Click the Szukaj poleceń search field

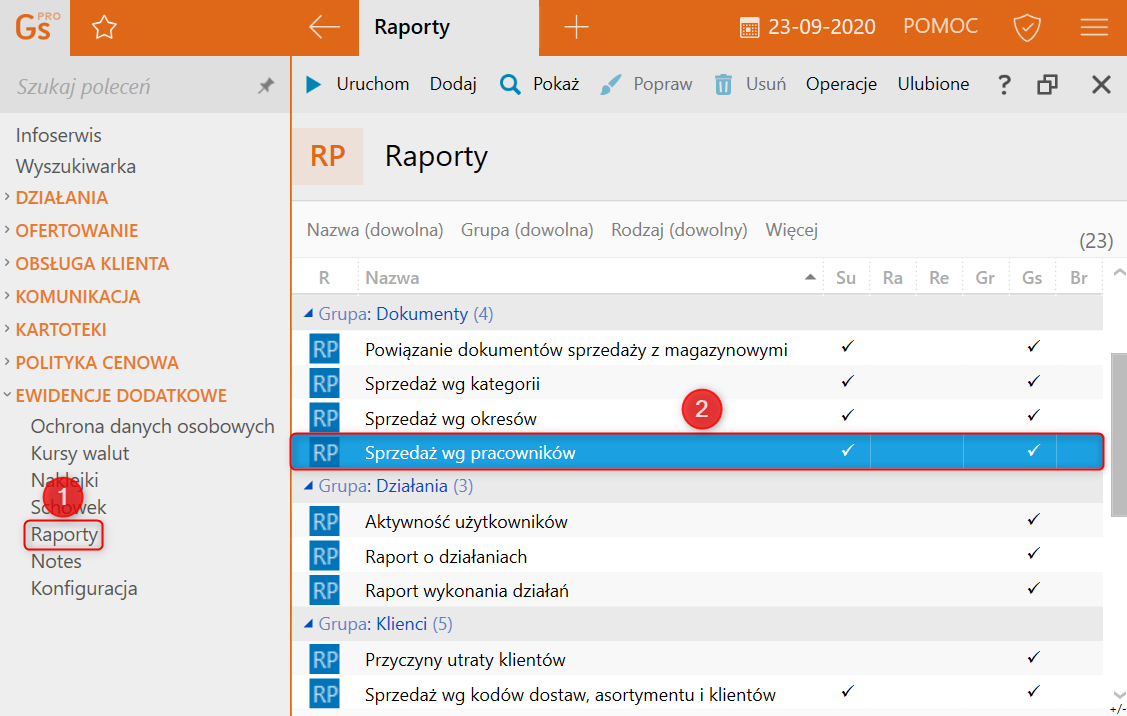click(x=129, y=87)
